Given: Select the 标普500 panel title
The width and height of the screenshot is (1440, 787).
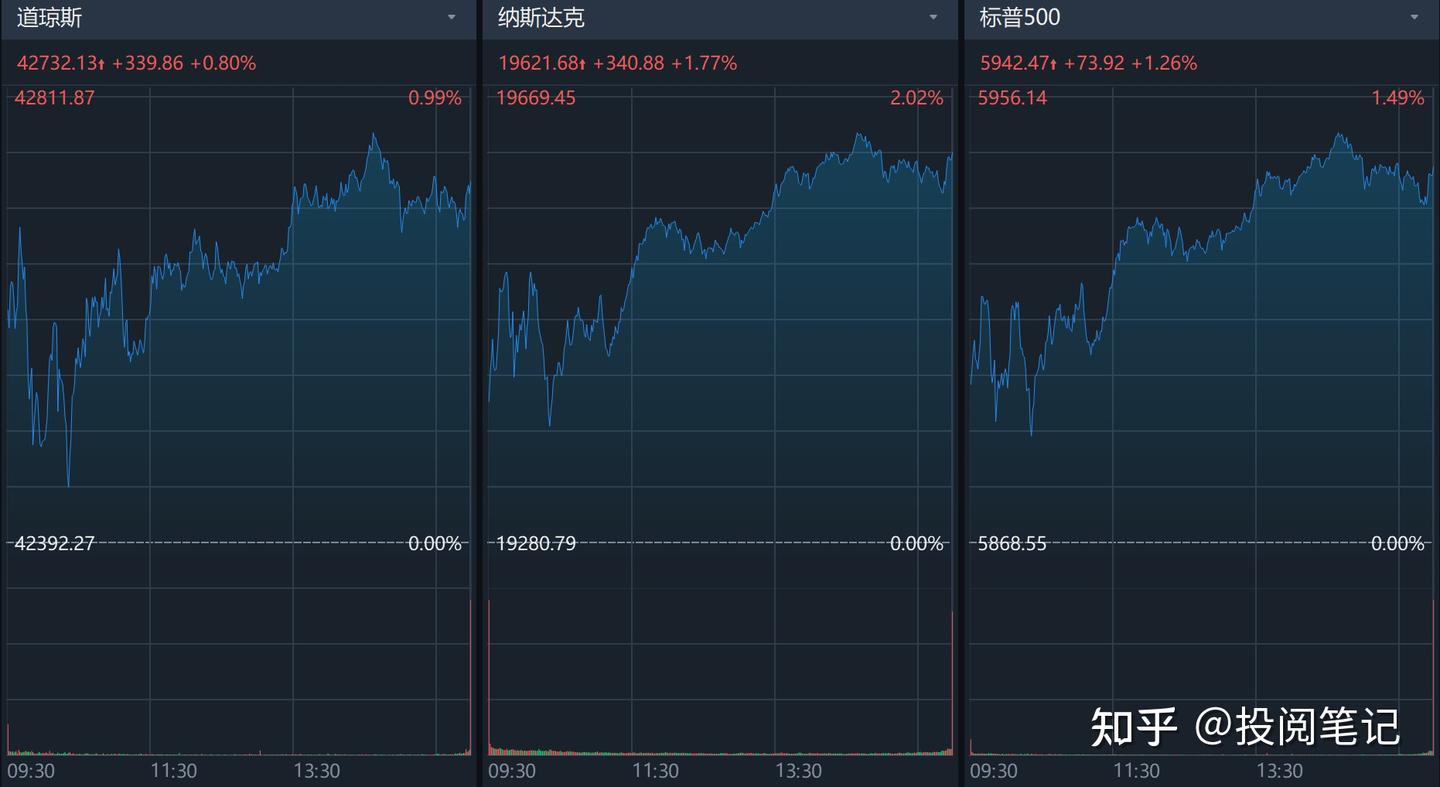Looking at the screenshot, I should pyautogui.click(x=1020, y=18).
